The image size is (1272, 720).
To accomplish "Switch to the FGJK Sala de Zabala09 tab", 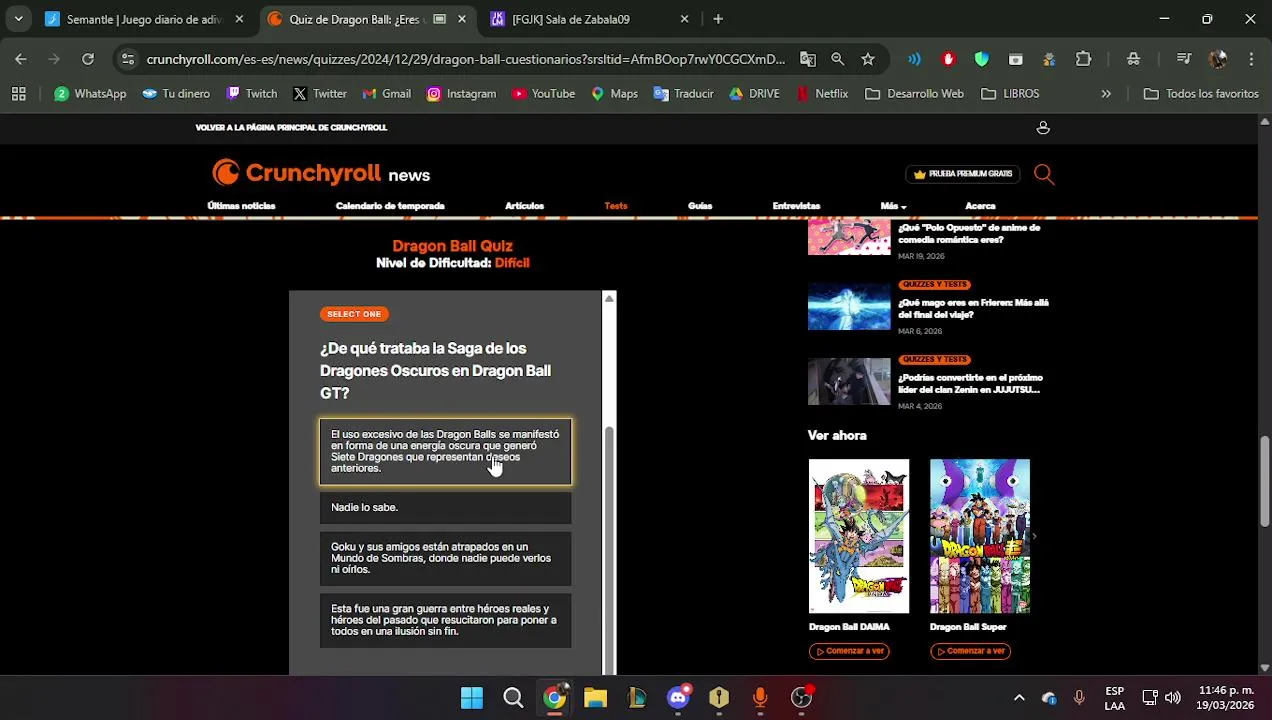I will pos(590,19).
